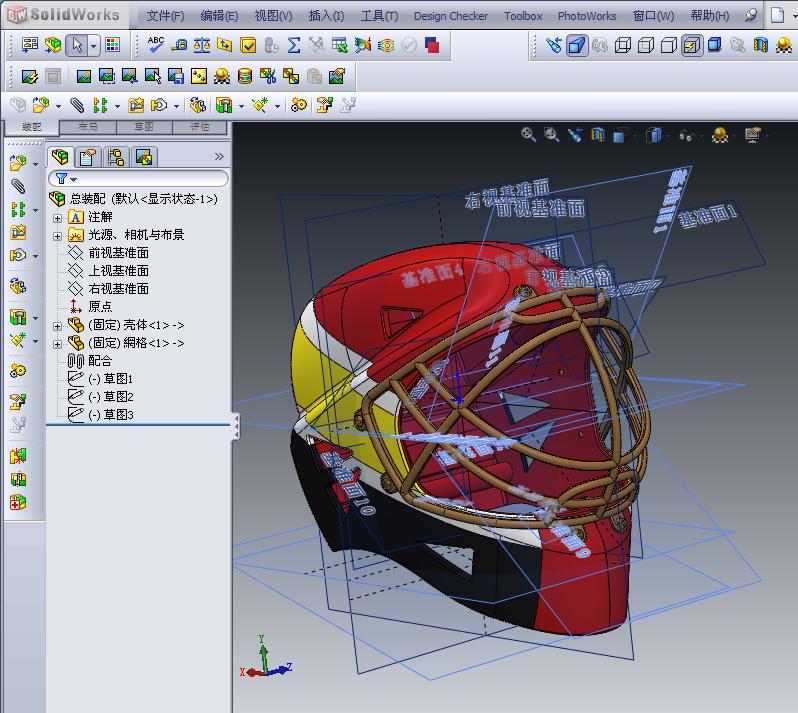Click the Section View icon in top toolbar
Image resolution: width=798 pixels, height=713 pixels.
point(761,45)
